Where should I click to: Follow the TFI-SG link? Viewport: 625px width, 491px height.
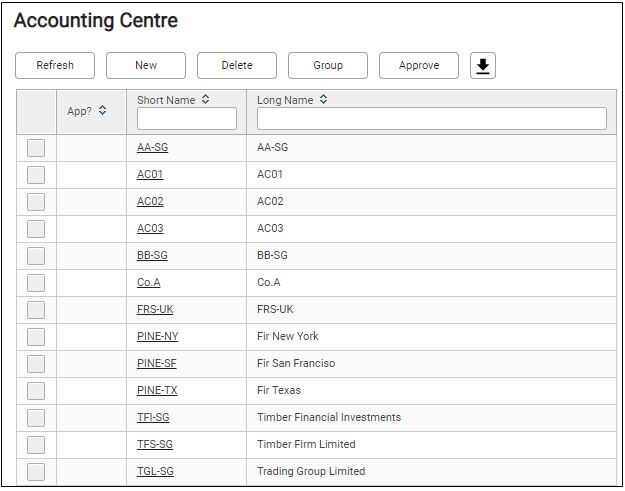(x=154, y=418)
